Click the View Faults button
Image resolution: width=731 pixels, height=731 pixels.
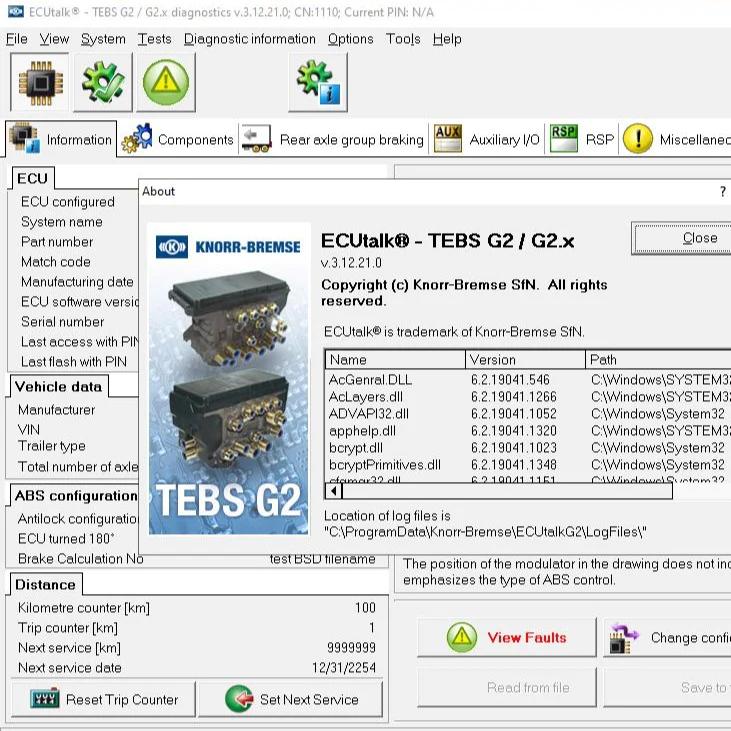point(507,637)
